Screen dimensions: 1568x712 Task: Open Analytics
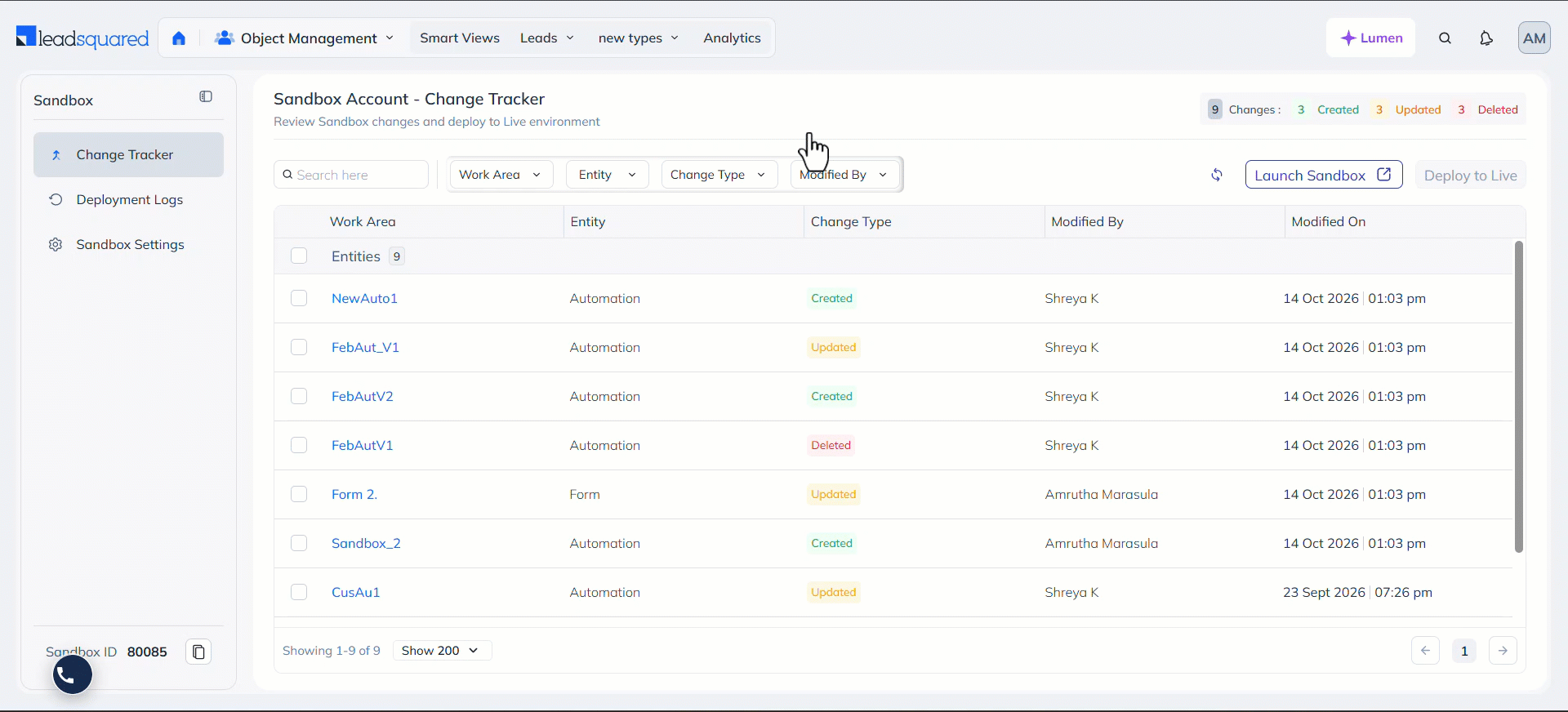[x=732, y=38]
